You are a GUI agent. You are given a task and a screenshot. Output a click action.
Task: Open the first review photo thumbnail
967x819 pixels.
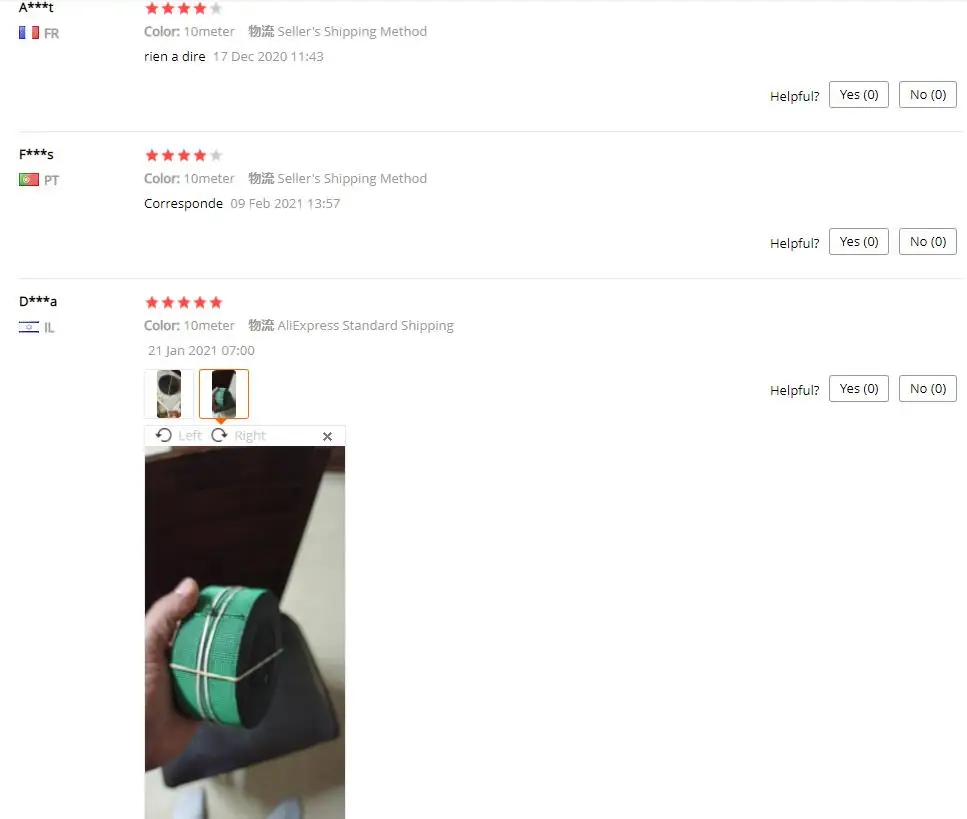169,394
